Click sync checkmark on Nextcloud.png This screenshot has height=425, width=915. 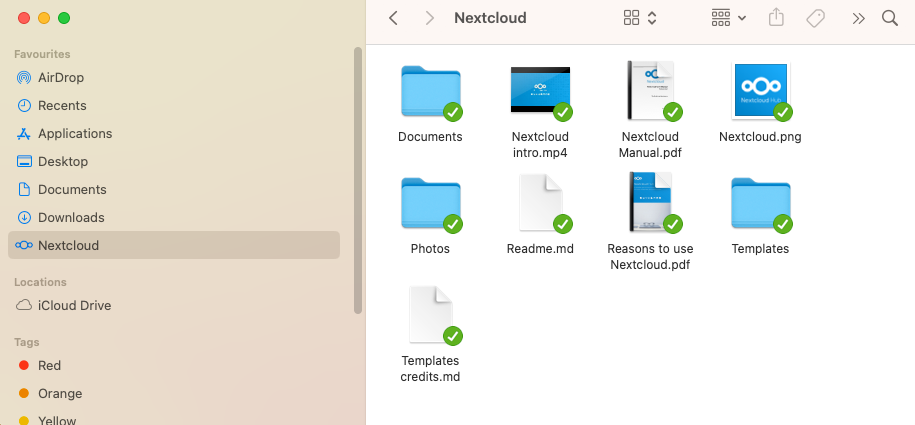click(783, 112)
